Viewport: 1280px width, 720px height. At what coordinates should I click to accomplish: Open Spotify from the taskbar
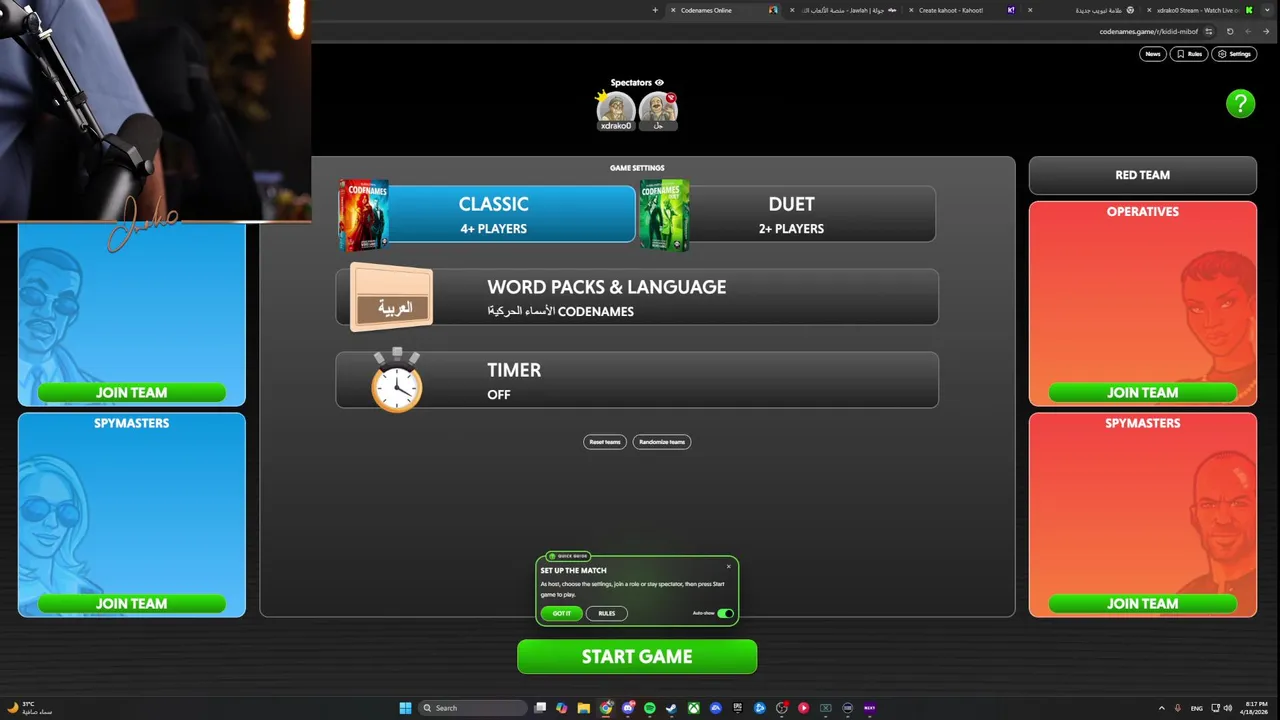(x=650, y=708)
